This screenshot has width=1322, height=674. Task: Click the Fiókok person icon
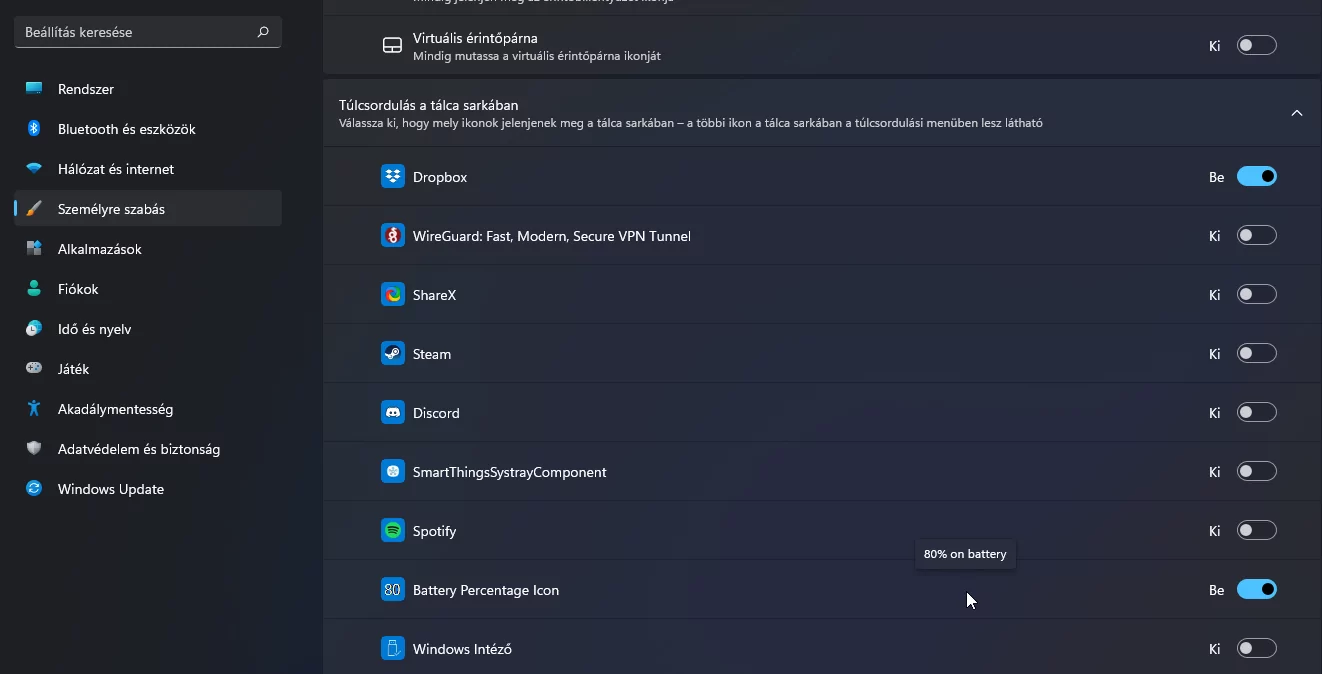coord(34,289)
